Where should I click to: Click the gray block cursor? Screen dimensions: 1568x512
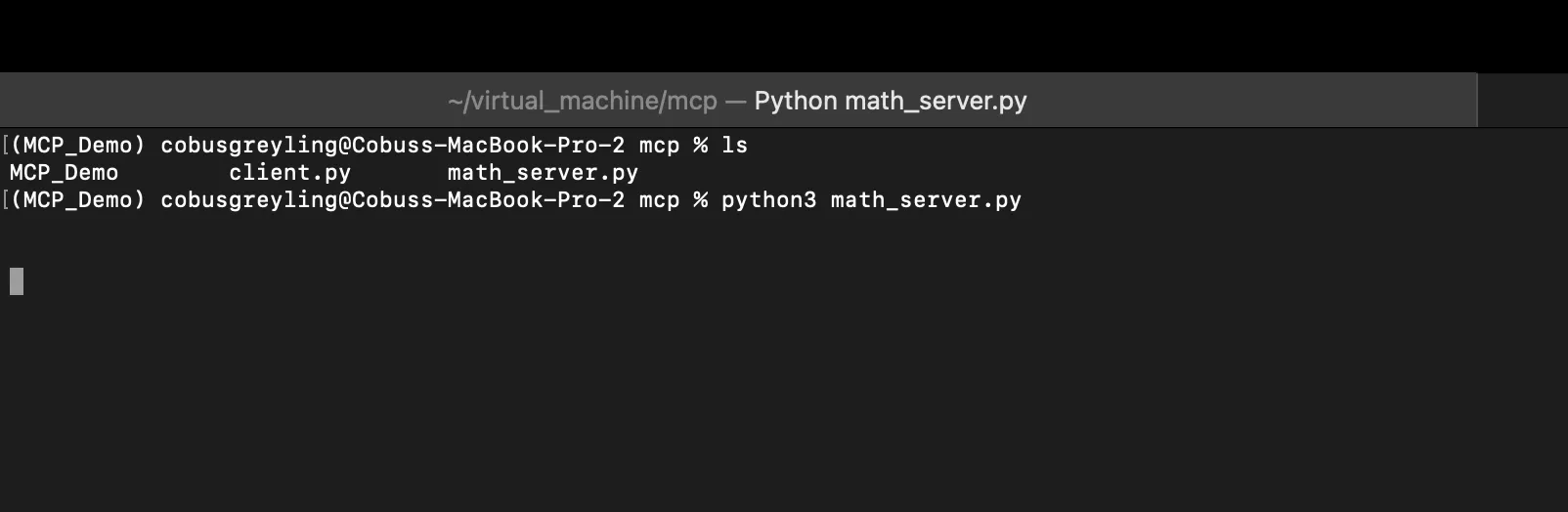(17, 281)
